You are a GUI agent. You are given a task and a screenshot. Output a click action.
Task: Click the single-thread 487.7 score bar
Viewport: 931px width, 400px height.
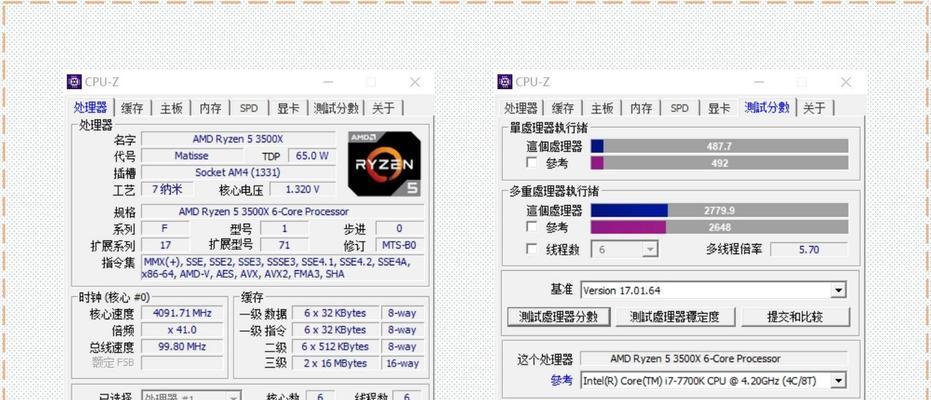(720, 146)
